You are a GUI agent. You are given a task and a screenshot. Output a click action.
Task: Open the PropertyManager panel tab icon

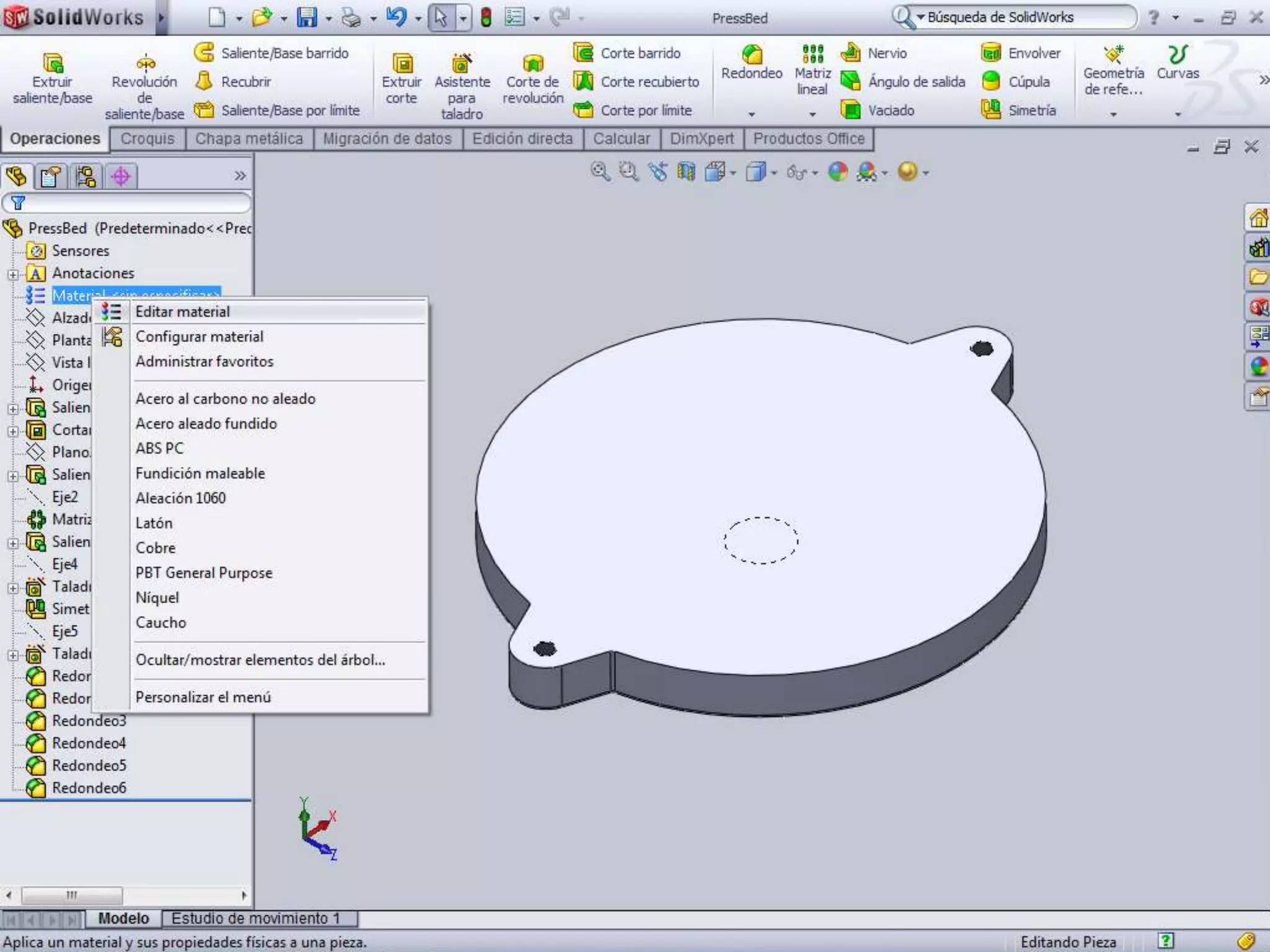(51, 177)
